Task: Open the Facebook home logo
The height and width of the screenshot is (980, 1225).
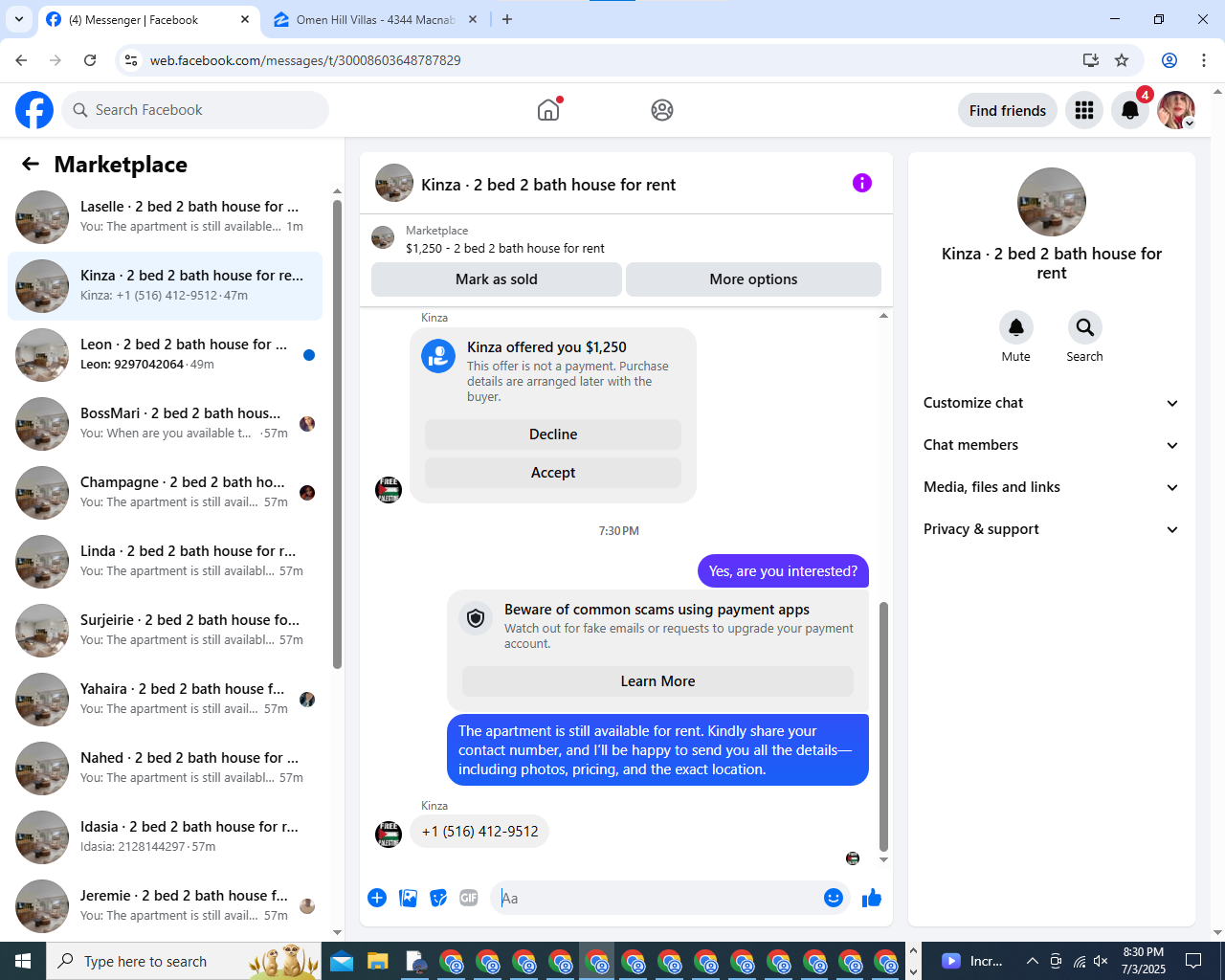Action: coord(34,110)
